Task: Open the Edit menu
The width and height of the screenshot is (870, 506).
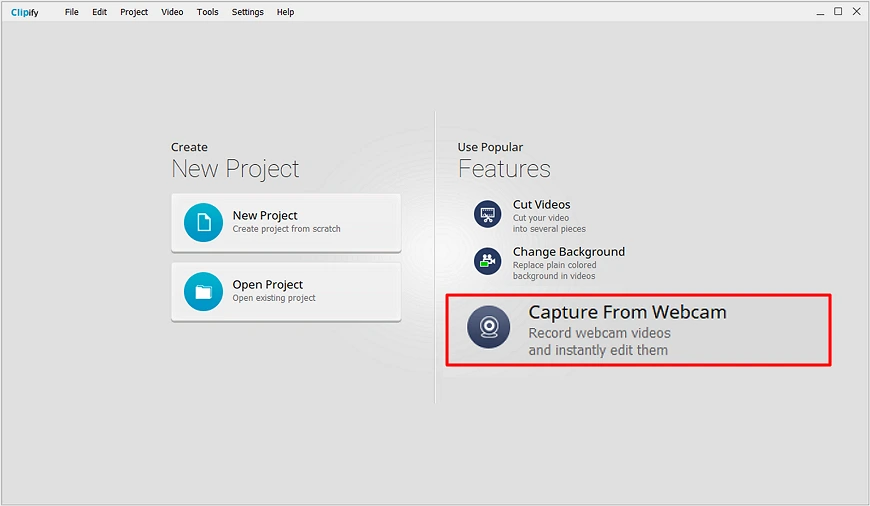Action: (x=99, y=12)
